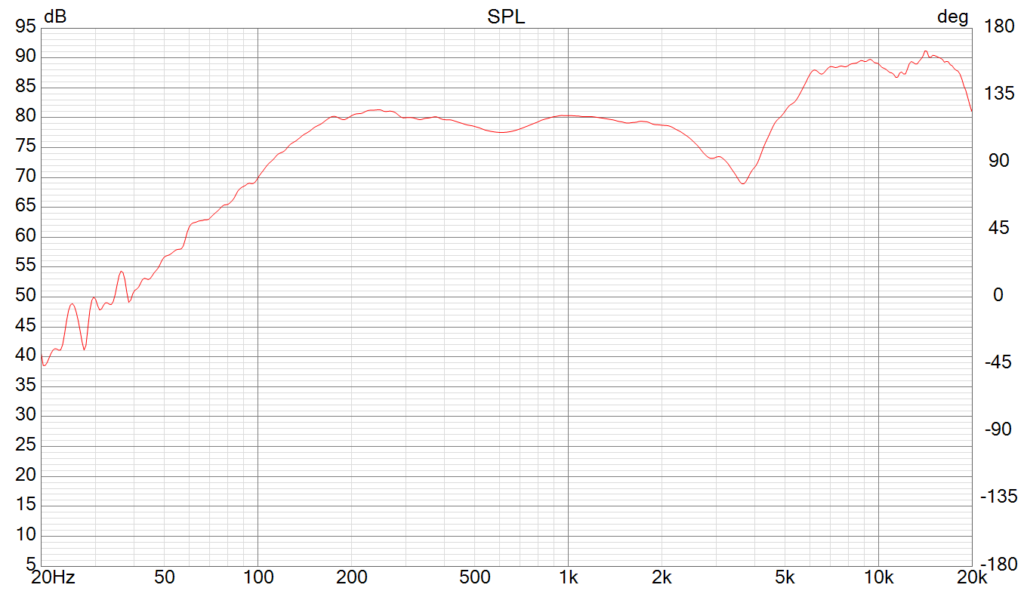Click the 500 frequency axis label
Image resolution: width=1024 pixels, height=594 pixels.
click(x=475, y=577)
